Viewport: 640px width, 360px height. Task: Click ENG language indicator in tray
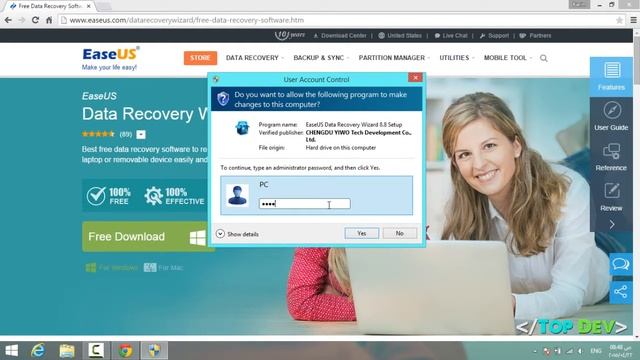click(596, 351)
